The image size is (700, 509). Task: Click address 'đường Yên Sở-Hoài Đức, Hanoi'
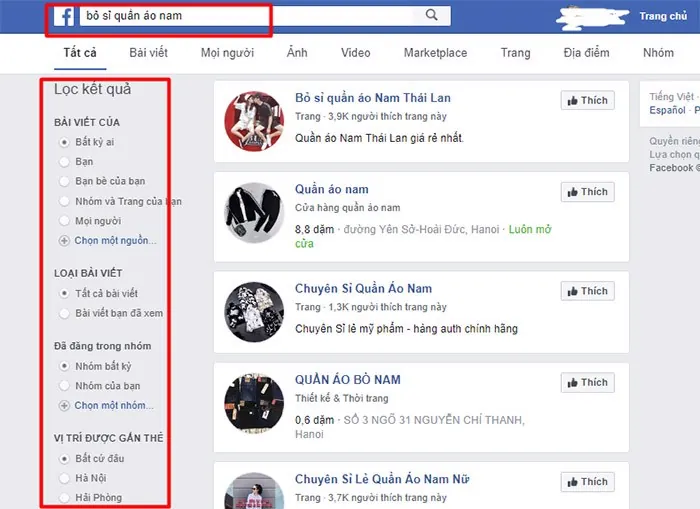click(421, 229)
